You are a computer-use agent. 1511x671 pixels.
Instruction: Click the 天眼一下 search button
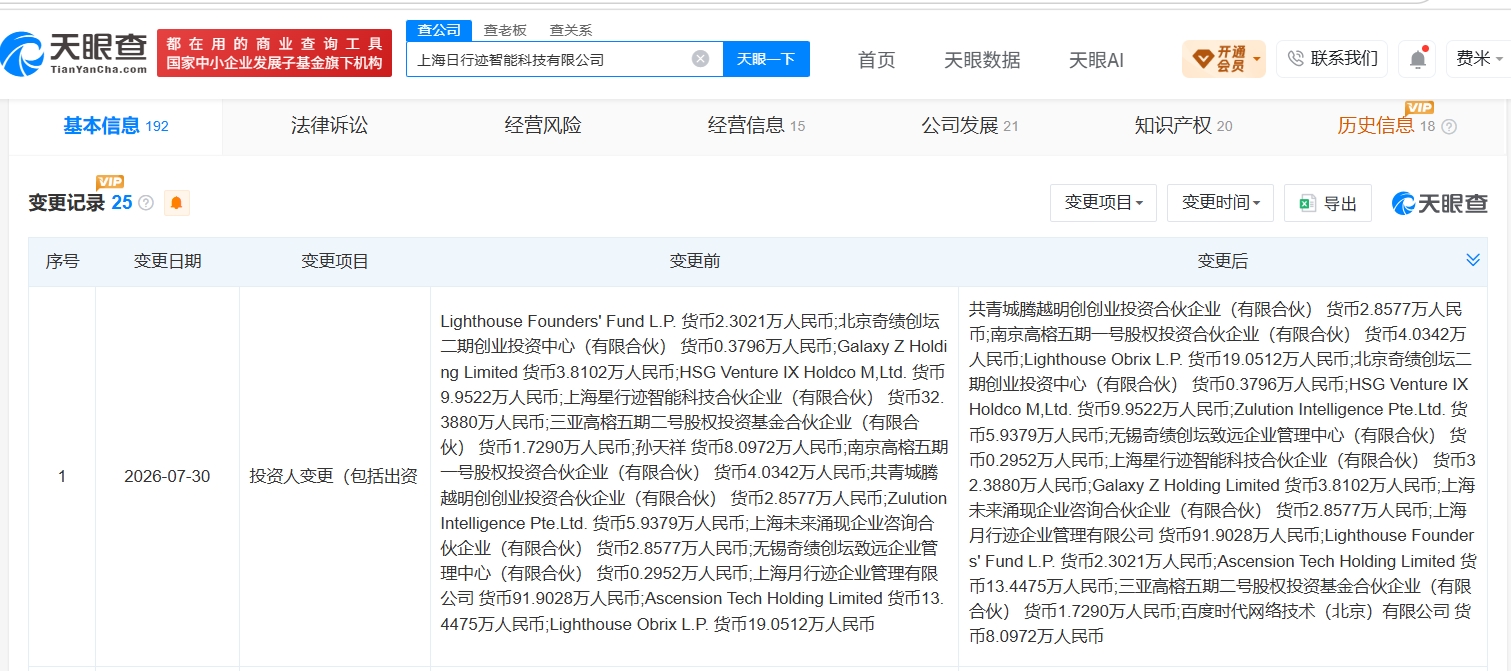766,59
